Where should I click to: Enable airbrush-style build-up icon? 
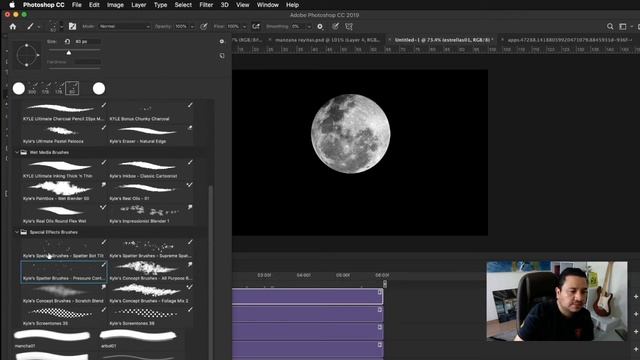256,27
